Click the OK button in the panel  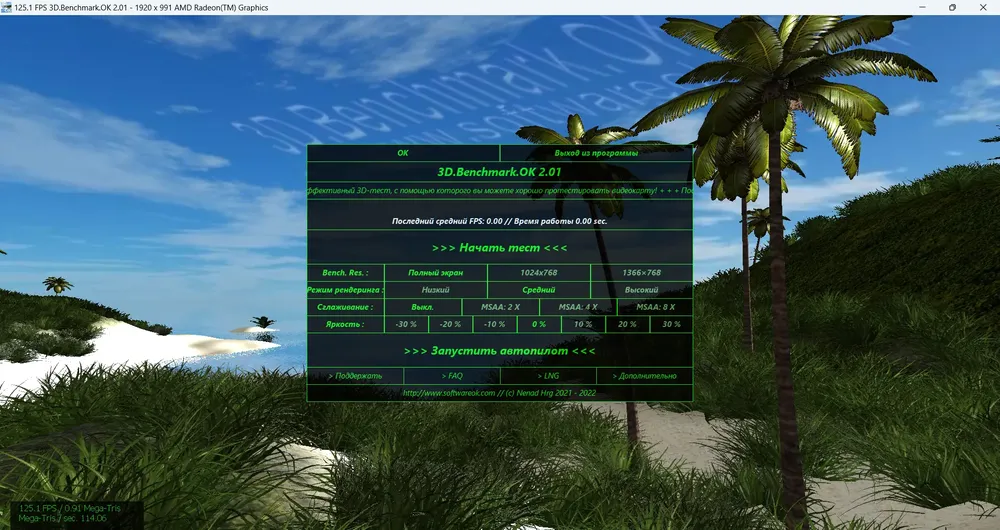click(x=403, y=153)
